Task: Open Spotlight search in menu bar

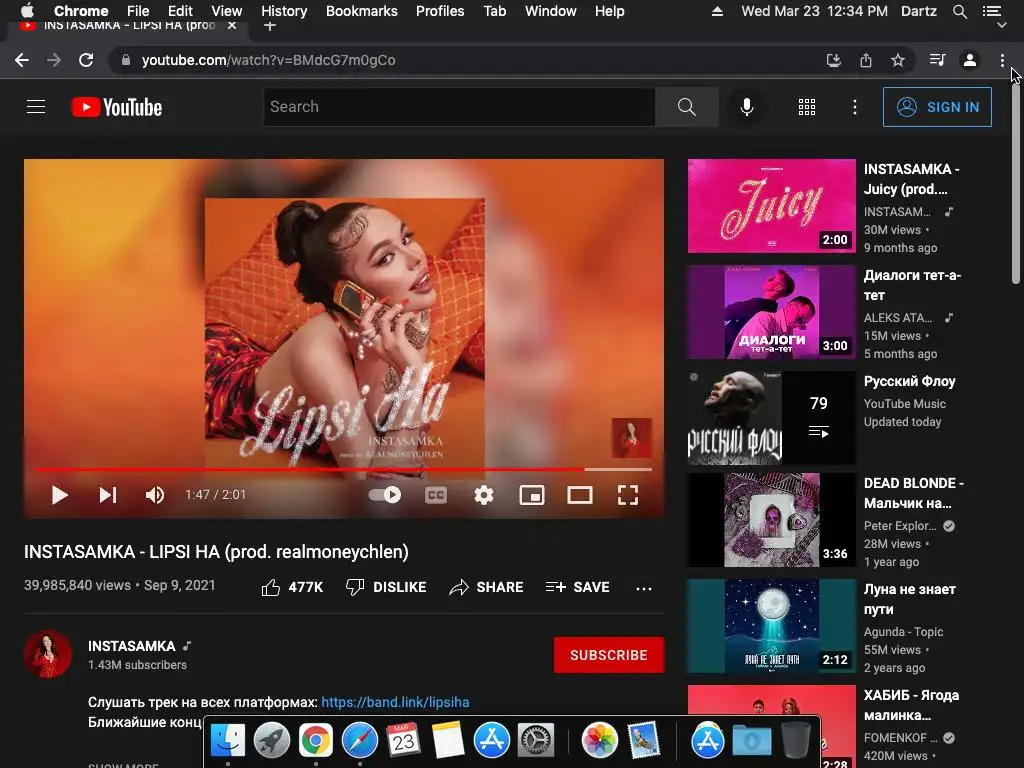Action: coord(959,11)
